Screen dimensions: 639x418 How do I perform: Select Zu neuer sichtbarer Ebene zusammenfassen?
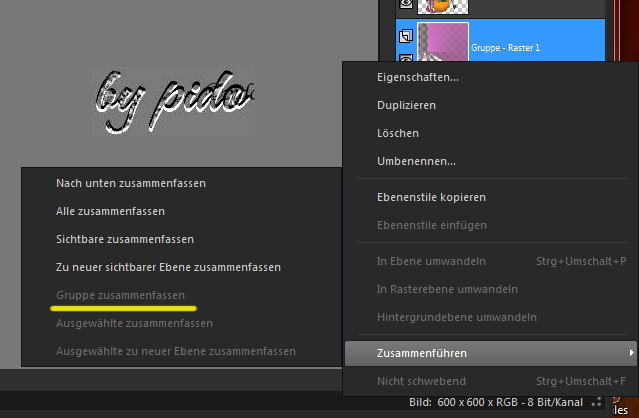click(x=168, y=267)
